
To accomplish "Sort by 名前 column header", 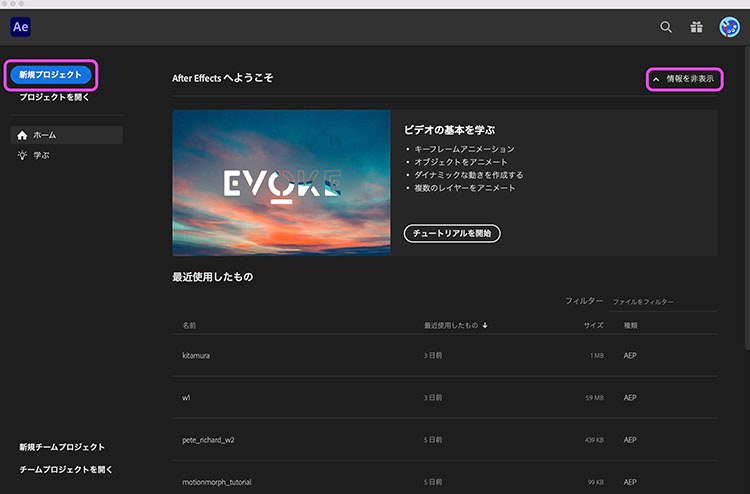I will coord(189,325).
